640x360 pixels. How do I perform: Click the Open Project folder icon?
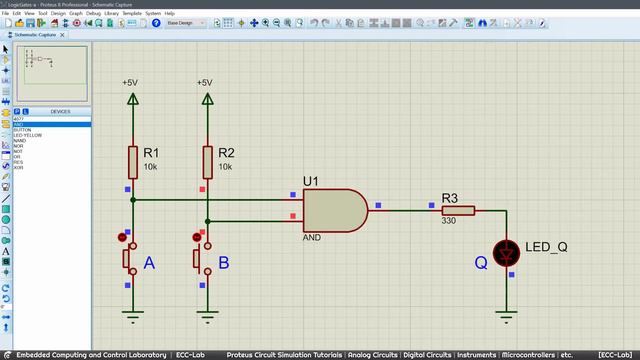pos(19,23)
